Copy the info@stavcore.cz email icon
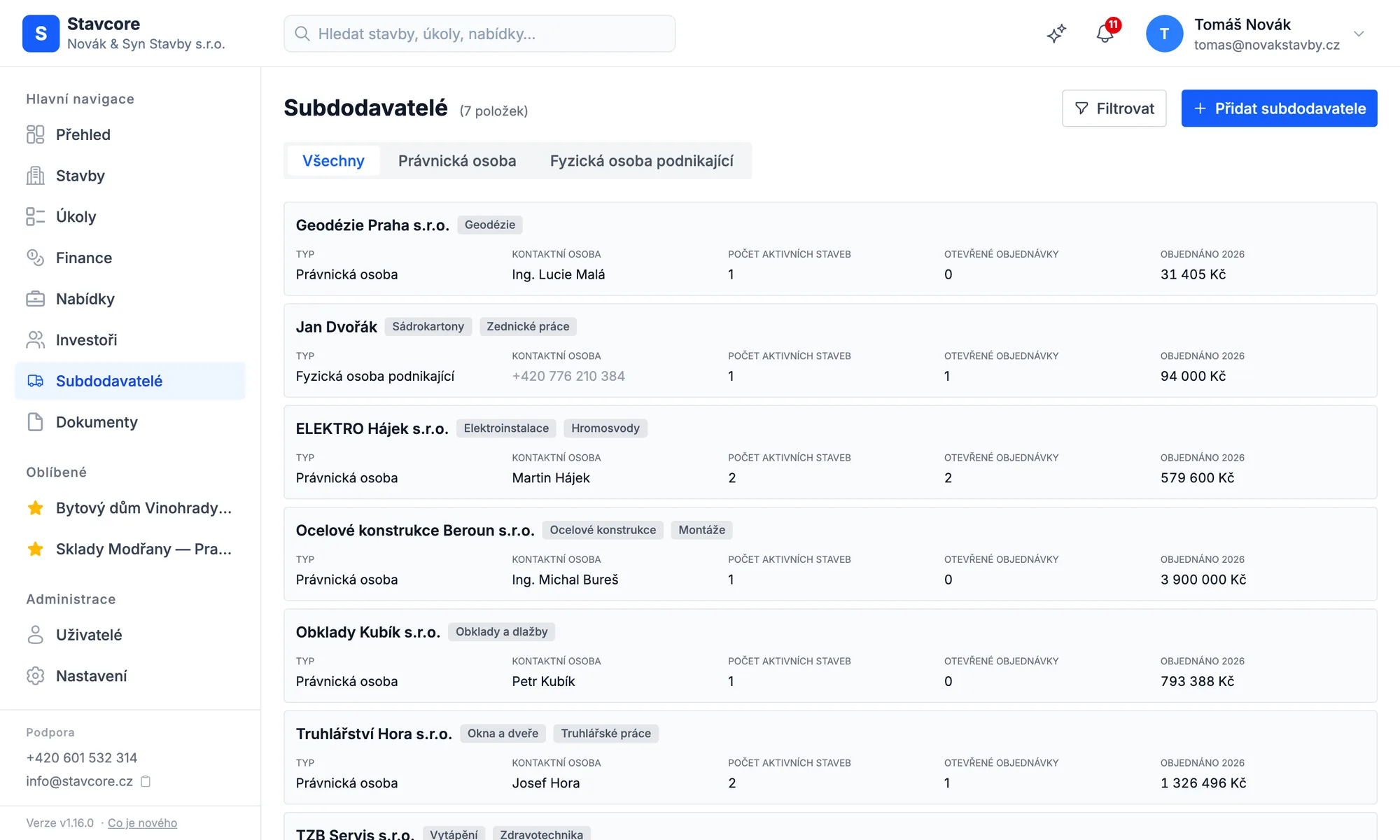Image resolution: width=1400 pixels, height=840 pixels. 146,781
